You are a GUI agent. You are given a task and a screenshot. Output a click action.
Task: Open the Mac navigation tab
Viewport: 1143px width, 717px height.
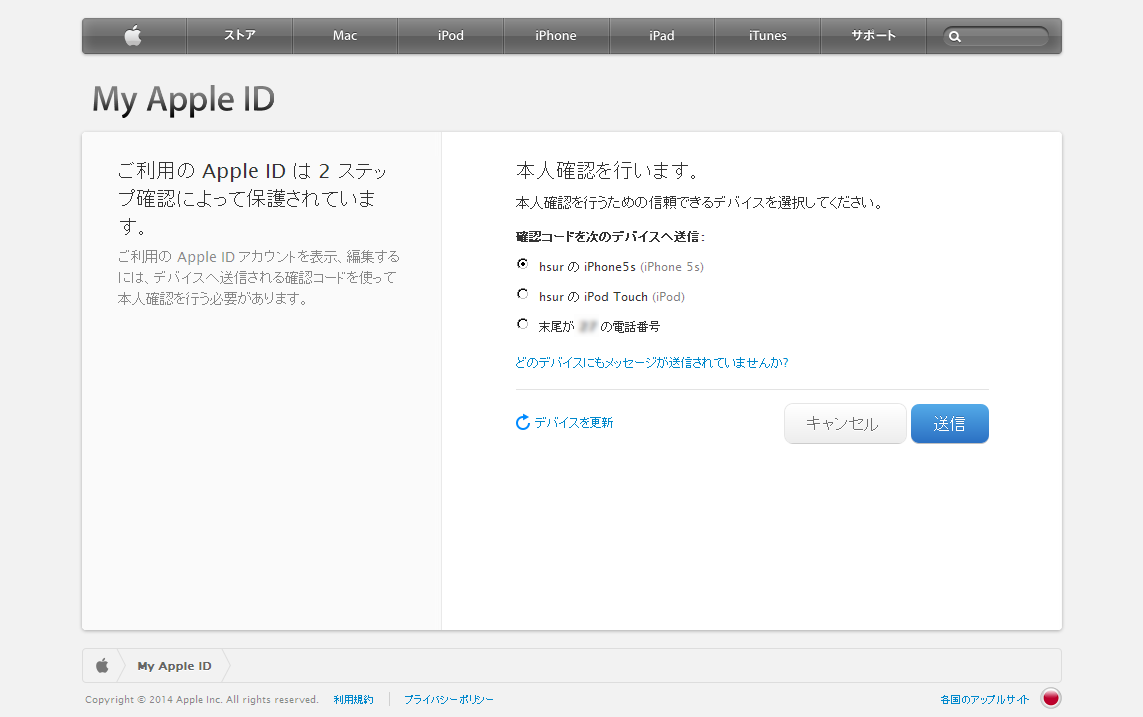[x=345, y=36]
